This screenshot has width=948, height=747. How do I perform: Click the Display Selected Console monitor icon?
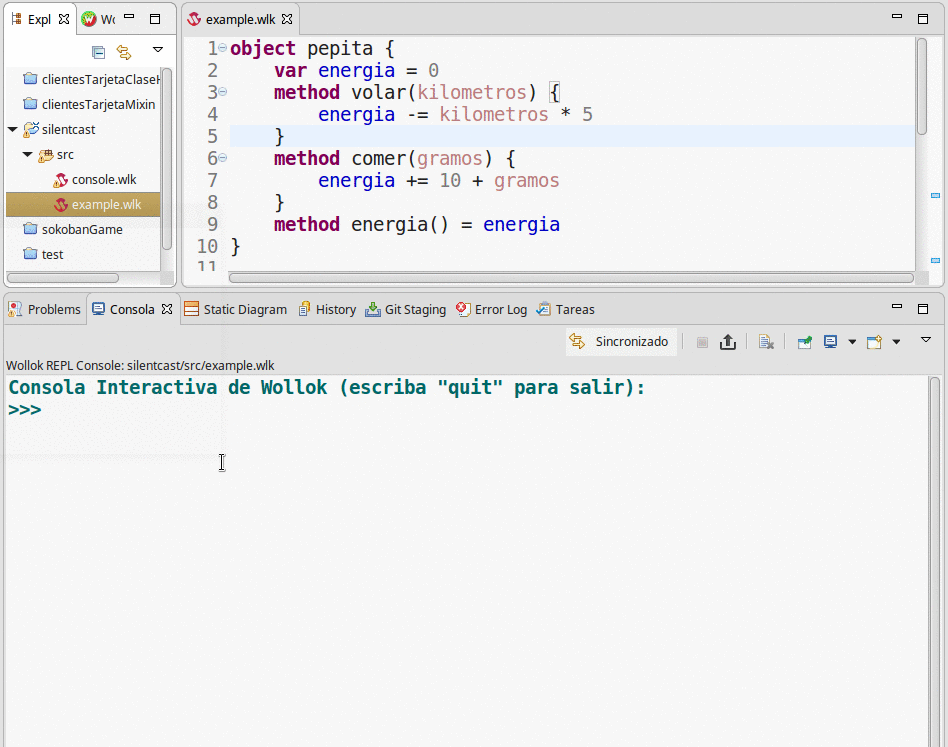(x=830, y=342)
